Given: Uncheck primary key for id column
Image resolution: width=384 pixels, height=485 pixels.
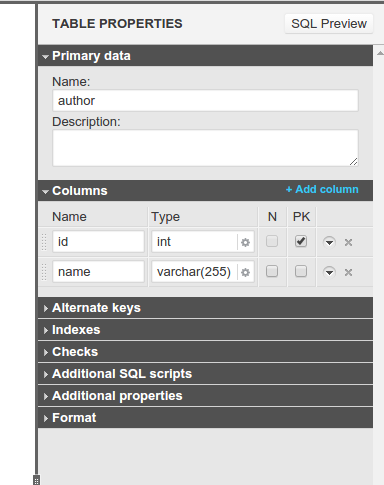Looking at the screenshot, I should [x=301, y=241].
